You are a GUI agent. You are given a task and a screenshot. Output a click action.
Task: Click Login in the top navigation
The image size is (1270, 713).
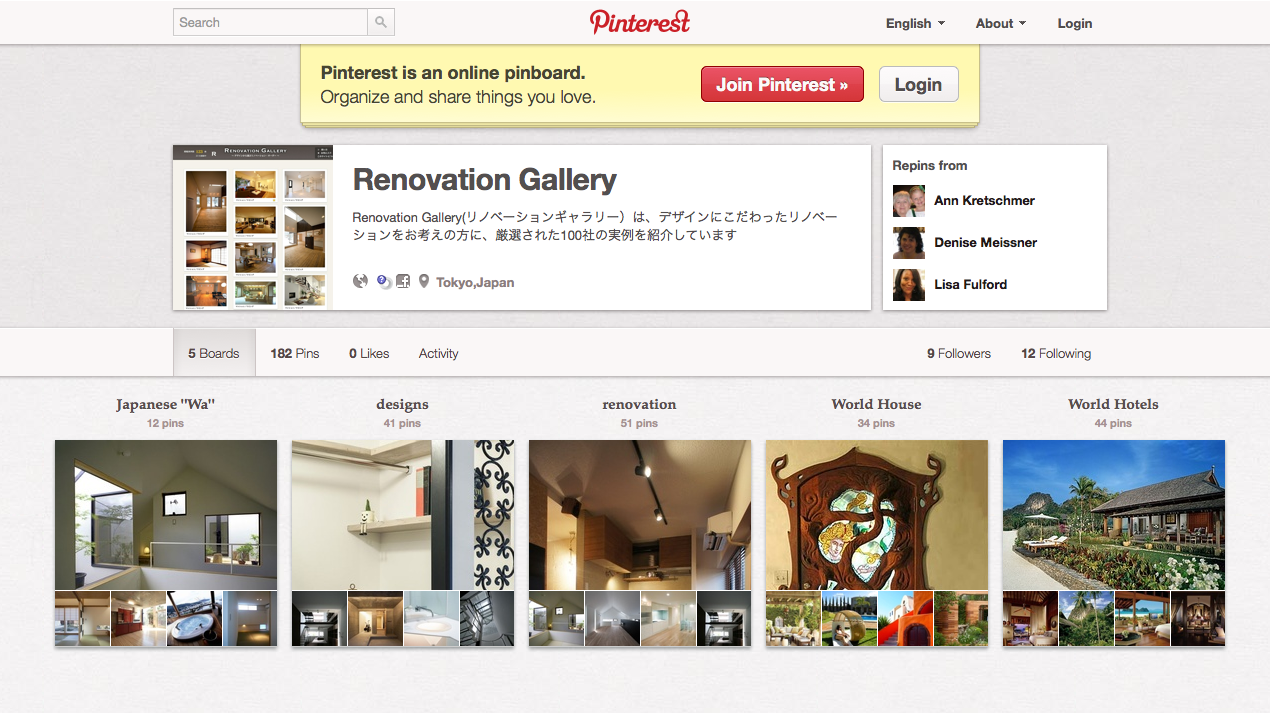point(1075,23)
